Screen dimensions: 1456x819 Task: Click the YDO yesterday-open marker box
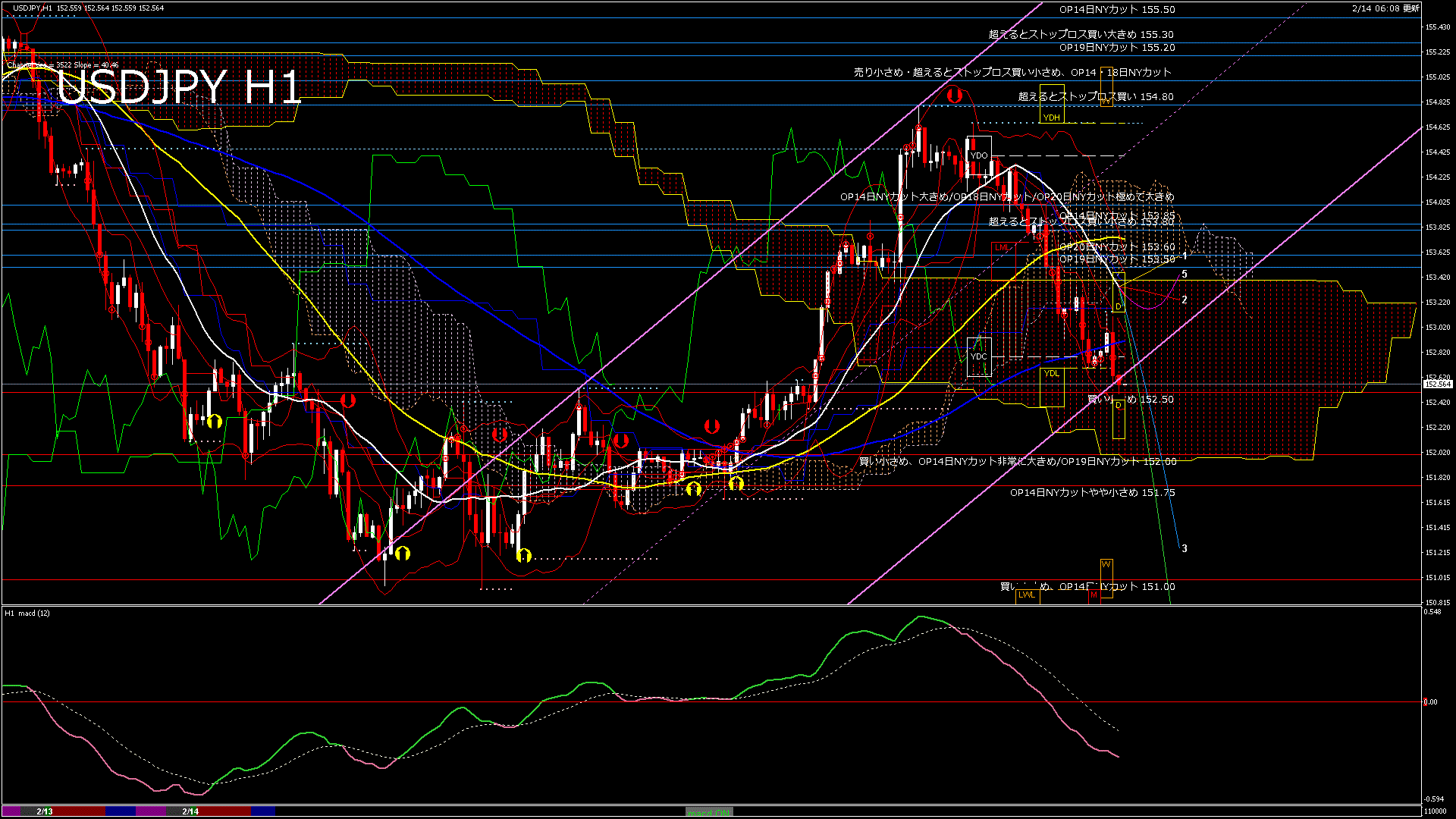pyautogui.click(x=979, y=155)
